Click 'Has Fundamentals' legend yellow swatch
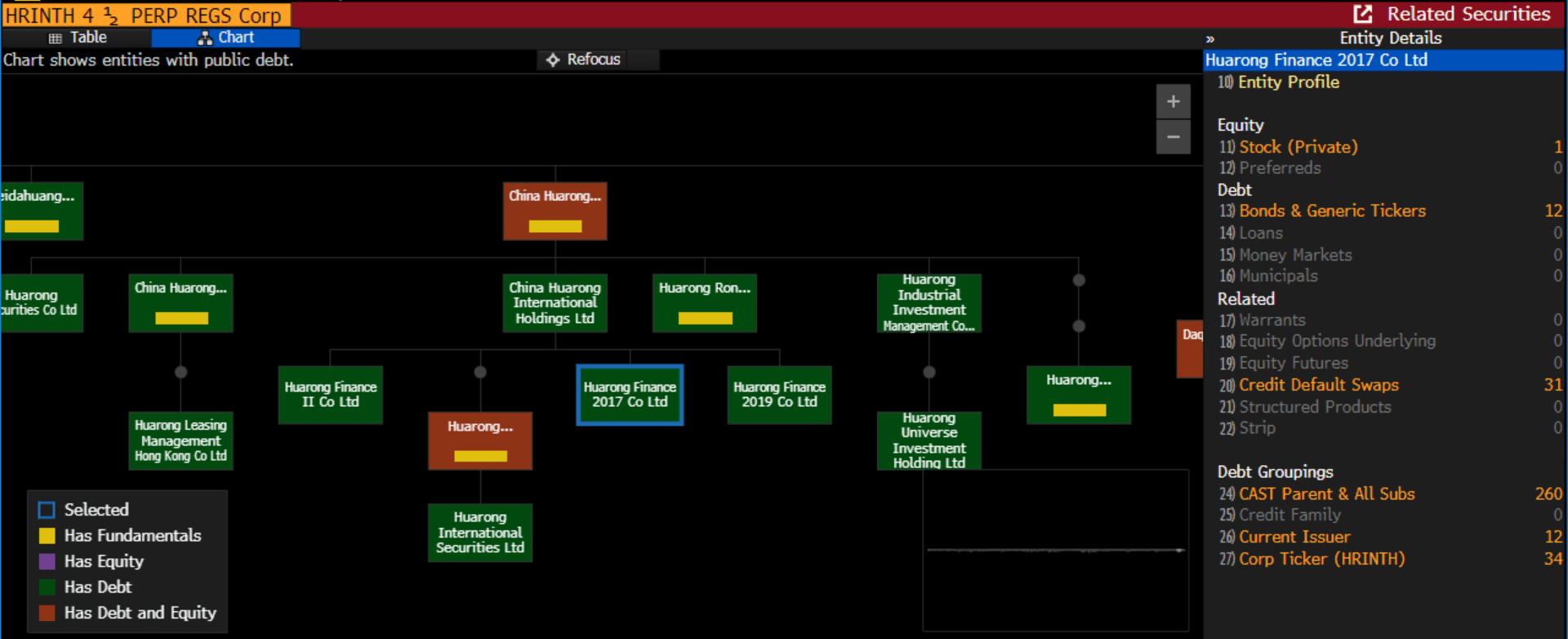Screen dimensions: 1568x639 47,536
